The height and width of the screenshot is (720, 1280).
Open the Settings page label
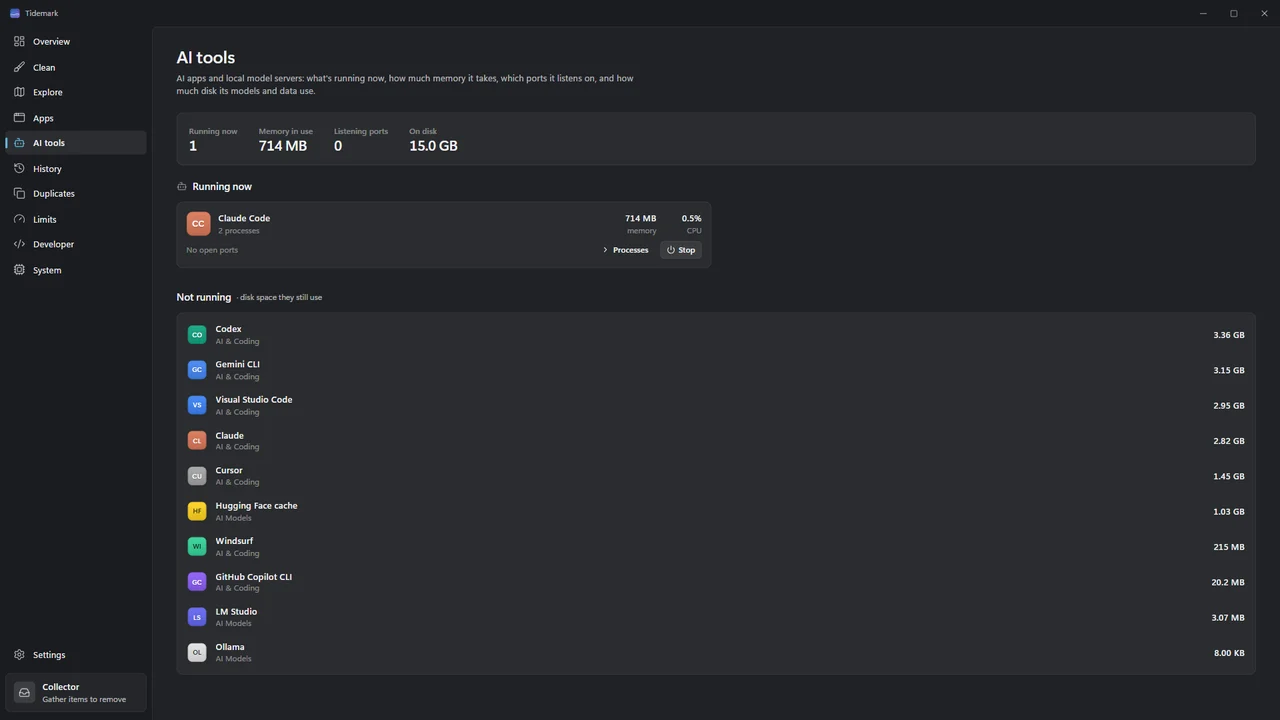pos(49,655)
